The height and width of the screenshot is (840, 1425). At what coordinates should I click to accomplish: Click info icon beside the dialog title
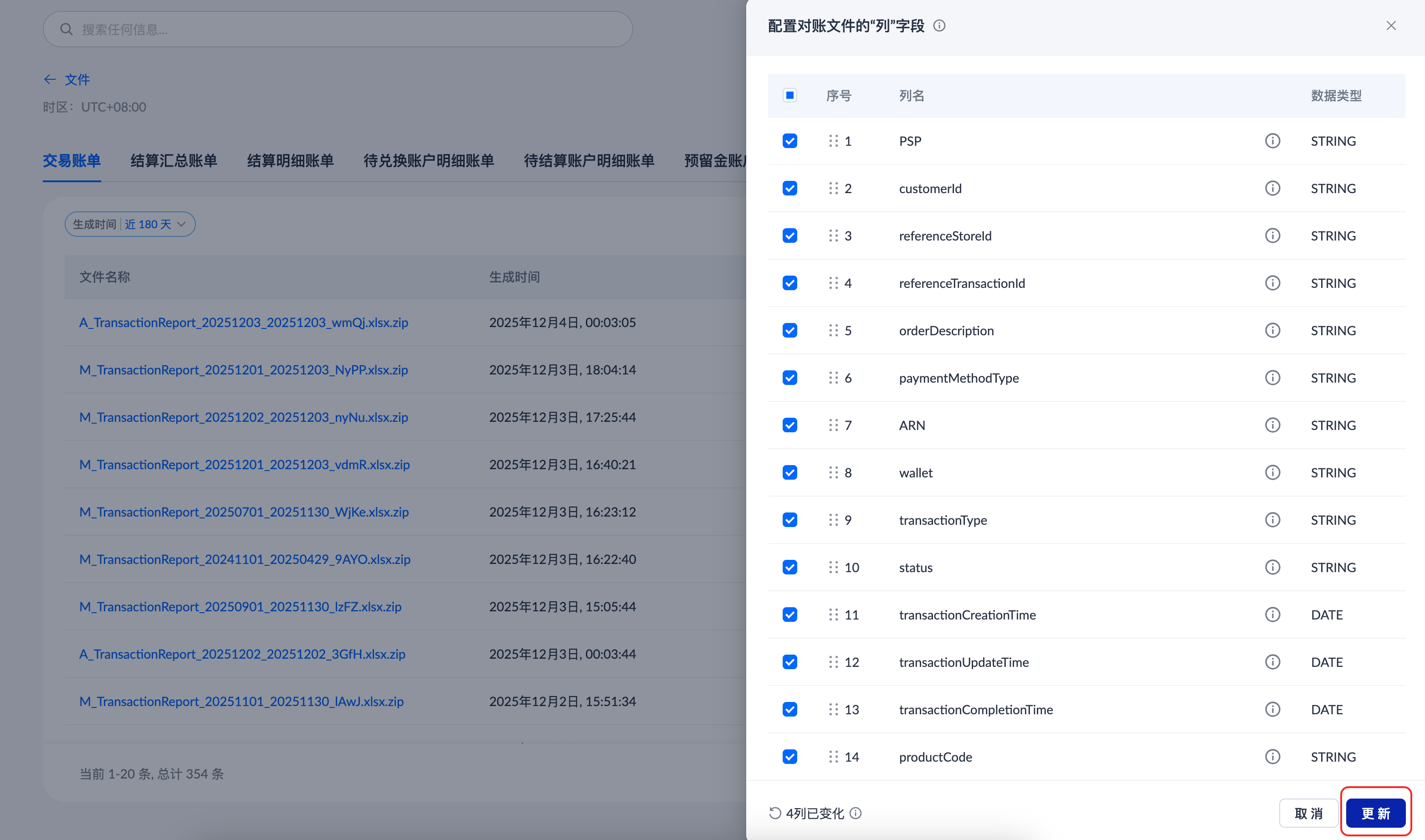click(939, 26)
